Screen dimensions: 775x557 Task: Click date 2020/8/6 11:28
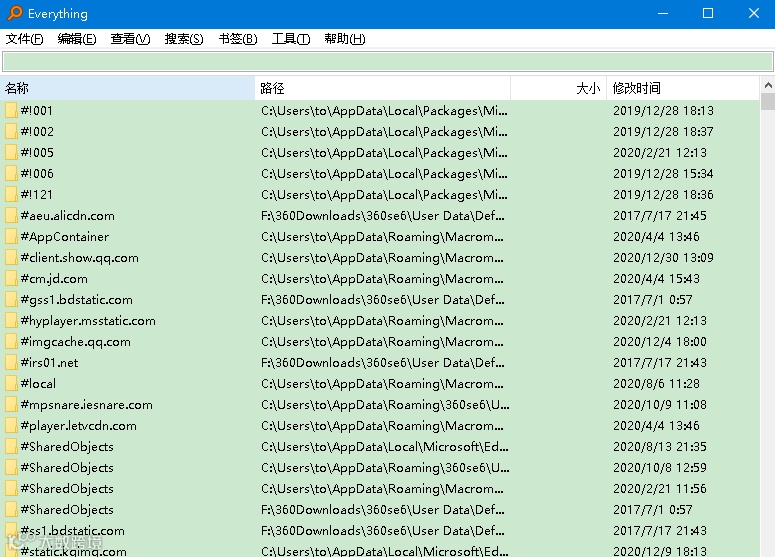coord(656,384)
